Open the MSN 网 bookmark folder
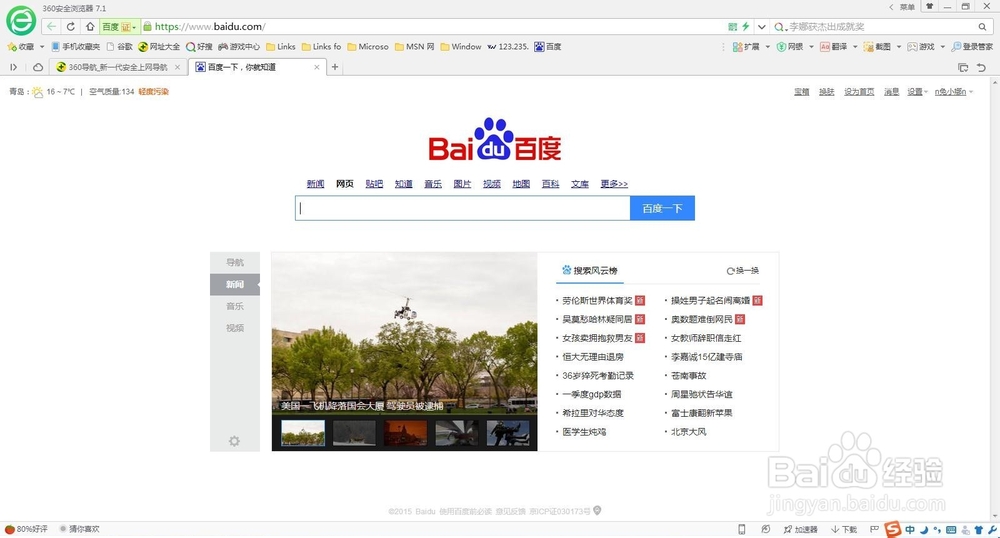 pyautogui.click(x=415, y=47)
